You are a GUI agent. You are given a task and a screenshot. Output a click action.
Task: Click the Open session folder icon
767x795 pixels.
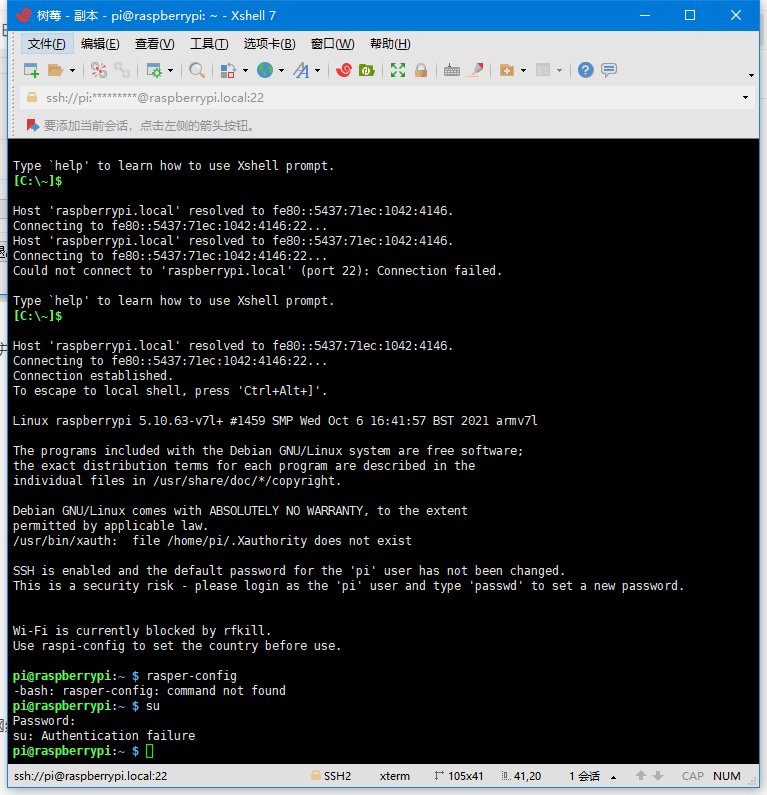[x=55, y=70]
